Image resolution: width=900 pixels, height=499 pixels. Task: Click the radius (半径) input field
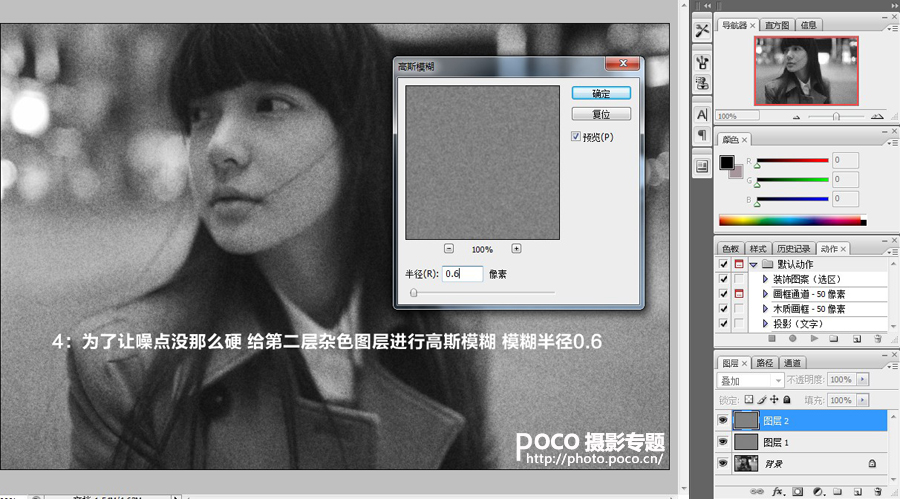pyautogui.click(x=462, y=274)
